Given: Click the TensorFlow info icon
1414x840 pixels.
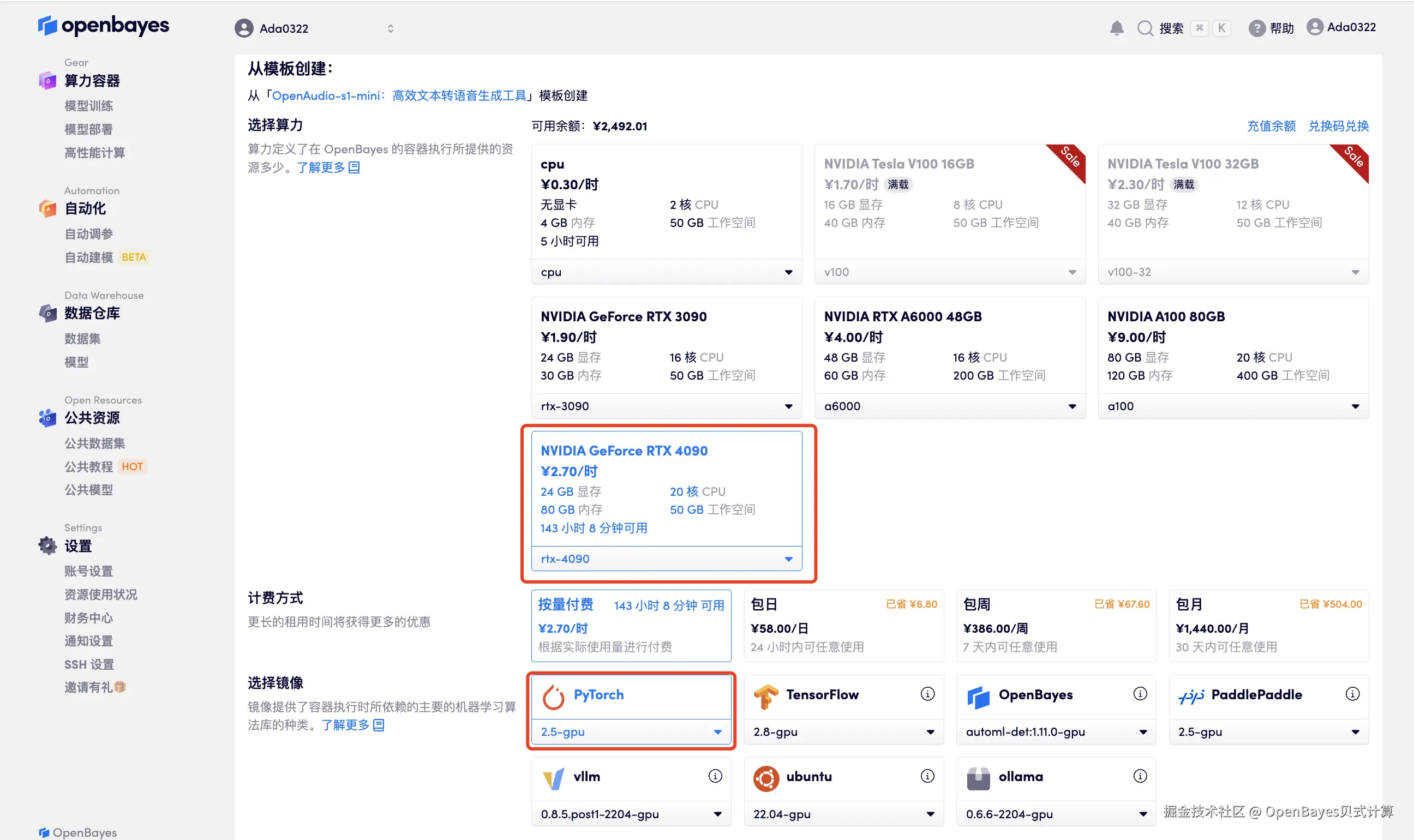Looking at the screenshot, I should 927,694.
